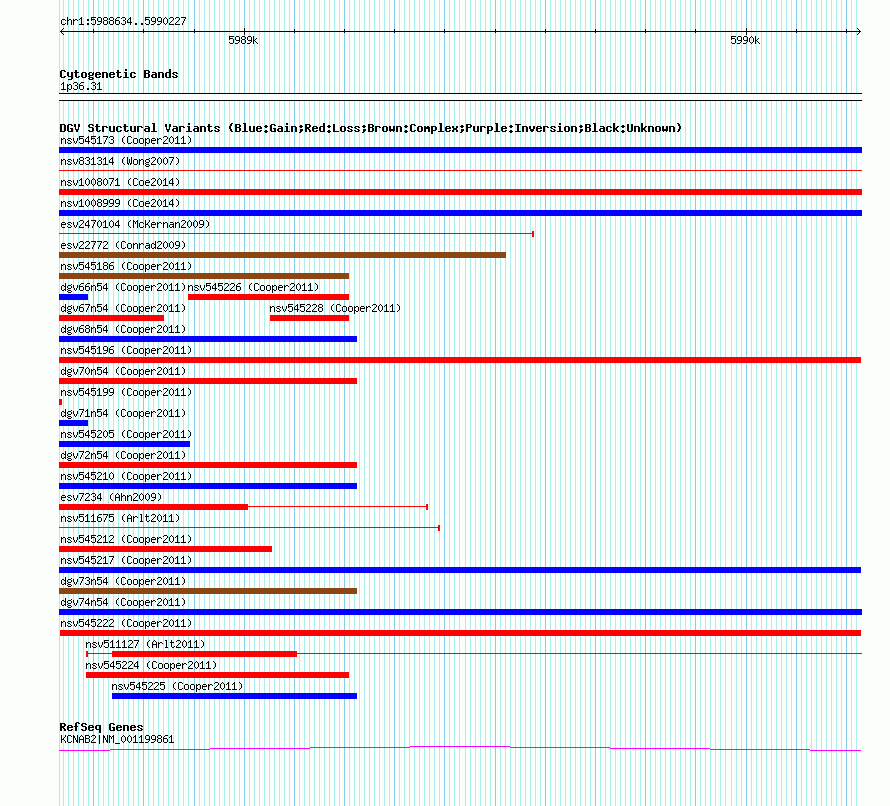Click the left arrow of the ruler
This screenshot has height=806, width=890.
pos(62,32)
